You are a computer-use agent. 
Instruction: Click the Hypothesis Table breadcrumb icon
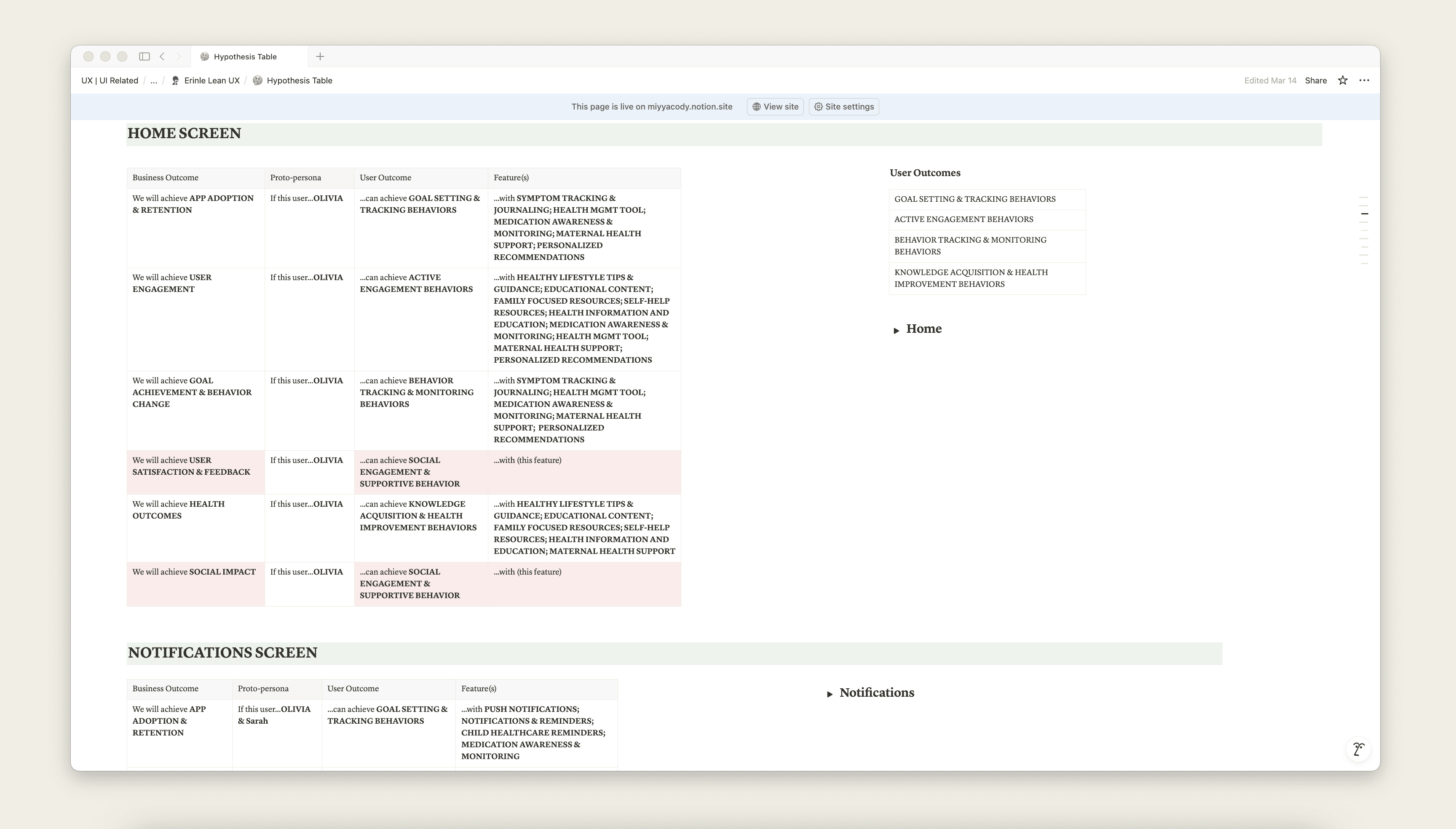pyautogui.click(x=258, y=80)
